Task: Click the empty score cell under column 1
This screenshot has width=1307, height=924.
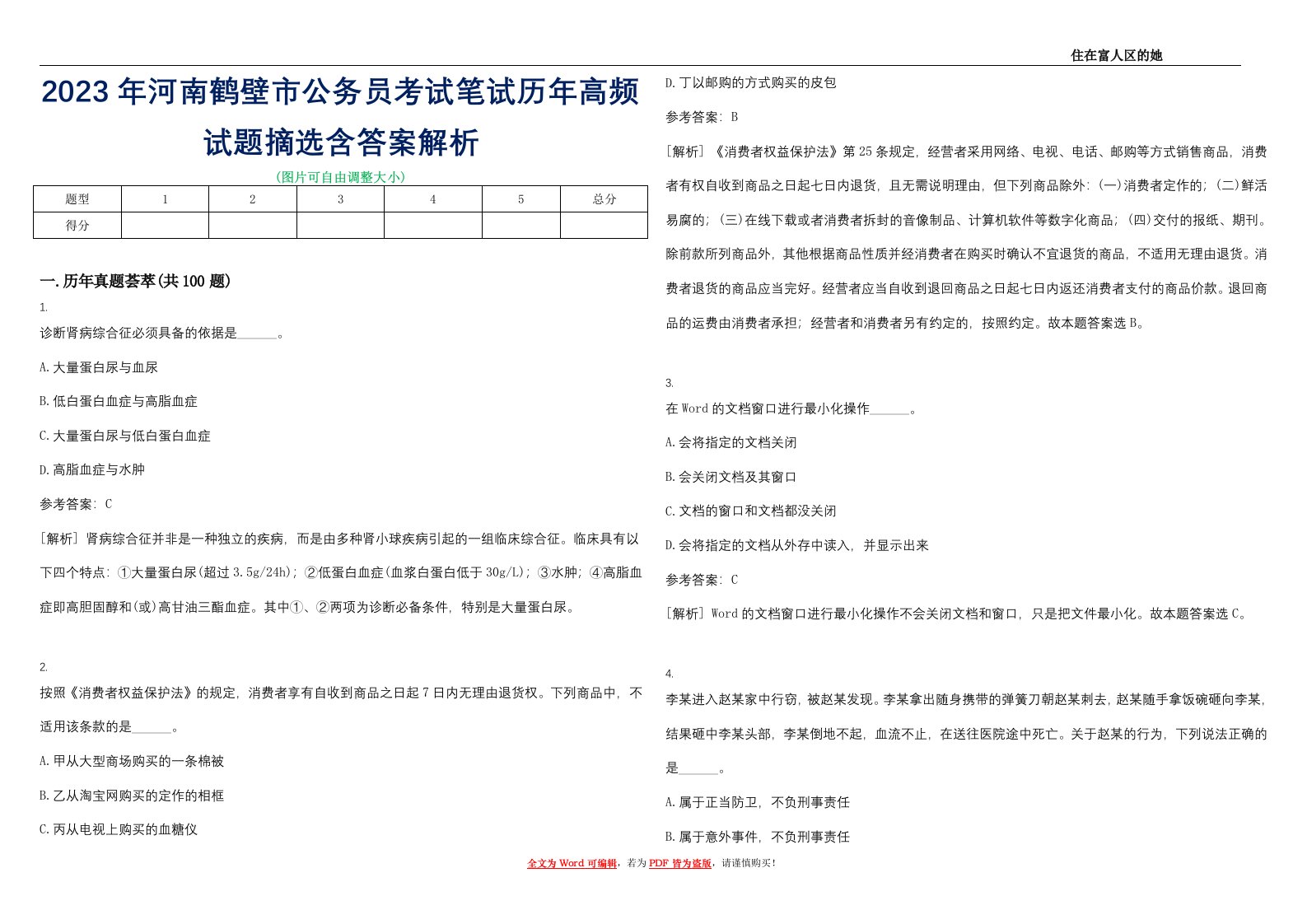Action: (x=165, y=226)
